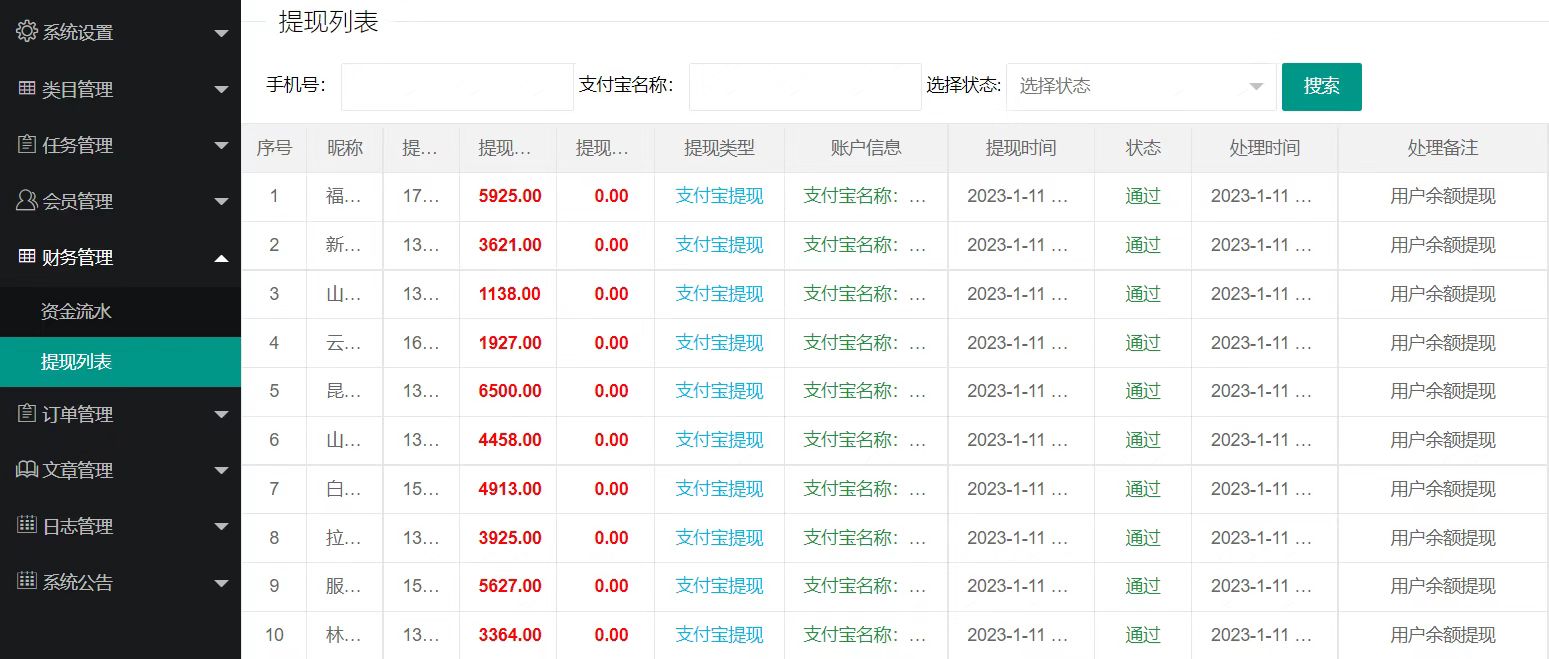The image size is (1549, 659).
Task: Focus the 手机号 input field
Action: [x=457, y=86]
